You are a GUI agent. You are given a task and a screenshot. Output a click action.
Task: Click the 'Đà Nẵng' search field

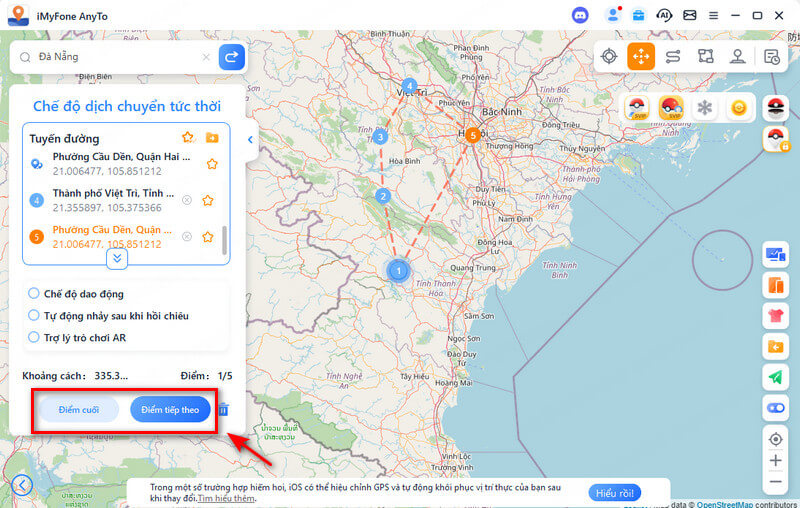pyautogui.click(x=120, y=57)
